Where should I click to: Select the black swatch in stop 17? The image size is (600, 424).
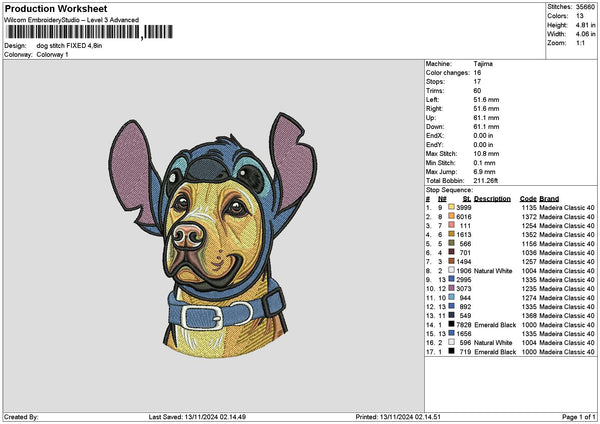pos(451,351)
